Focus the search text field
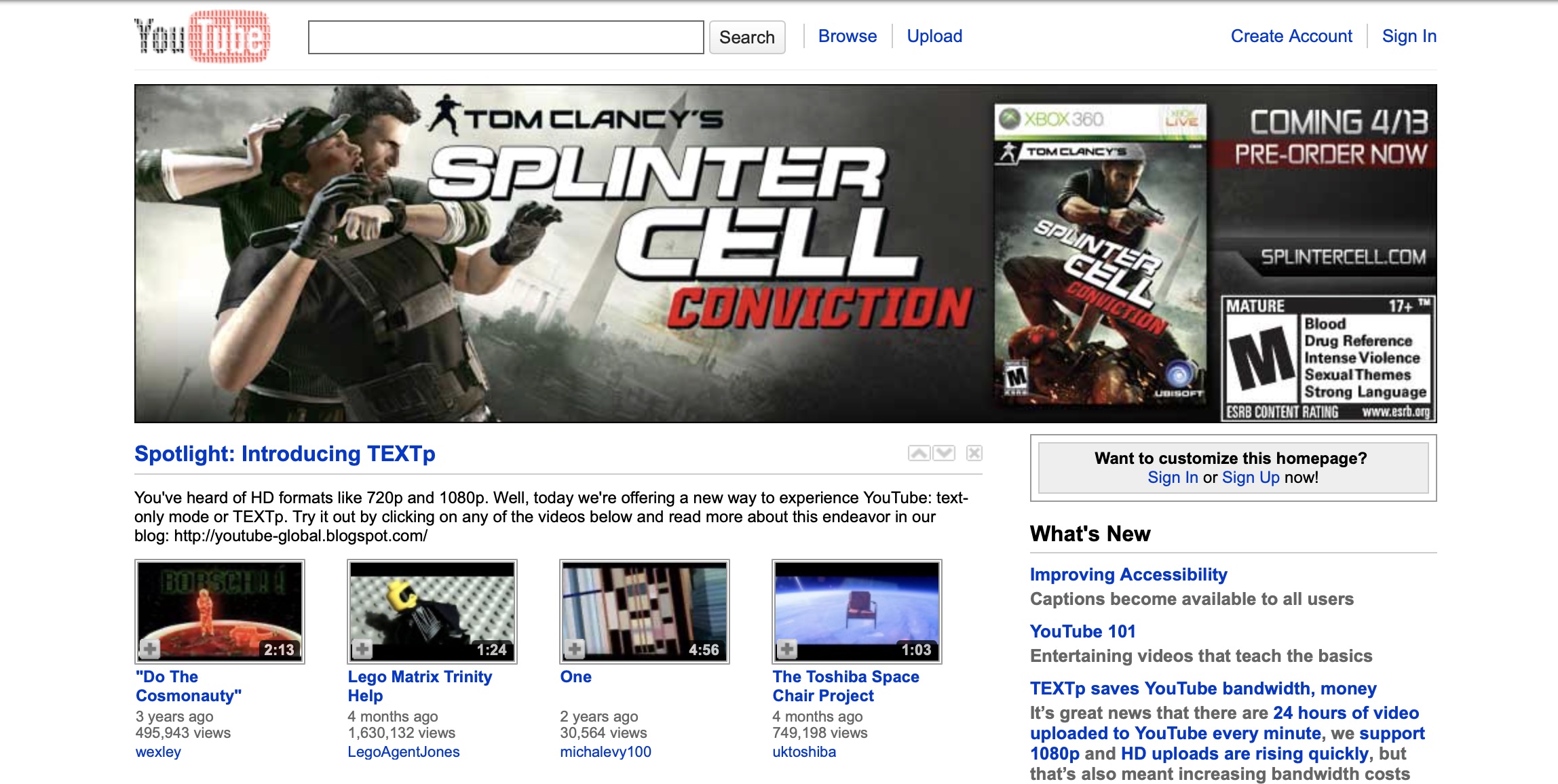This screenshot has width=1558, height=784. click(x=506, y=37)
